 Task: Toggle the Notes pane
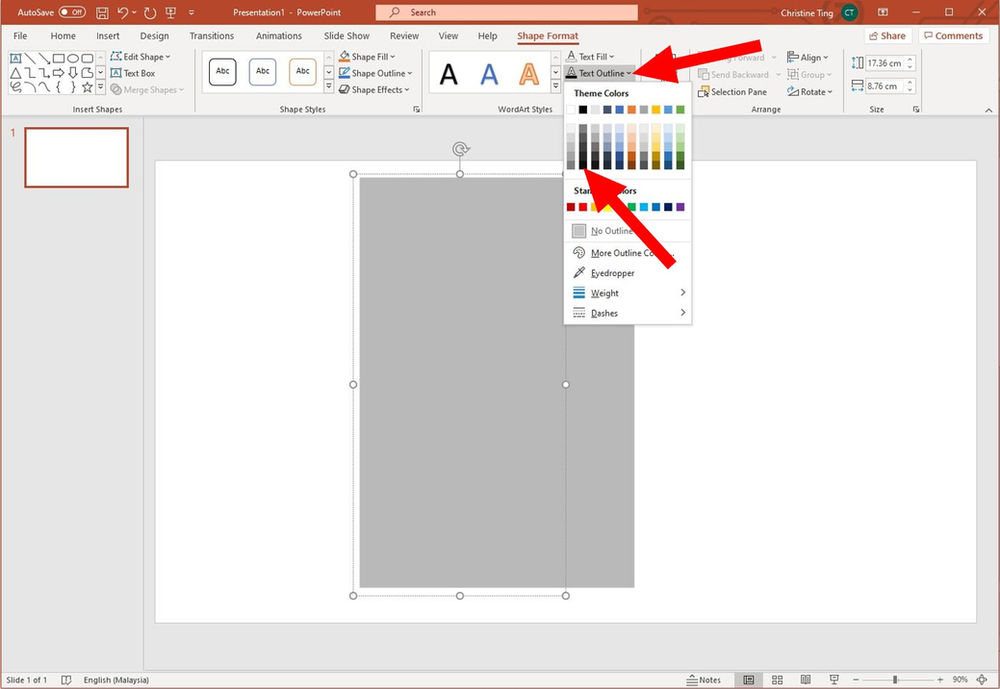click(704, 679)
